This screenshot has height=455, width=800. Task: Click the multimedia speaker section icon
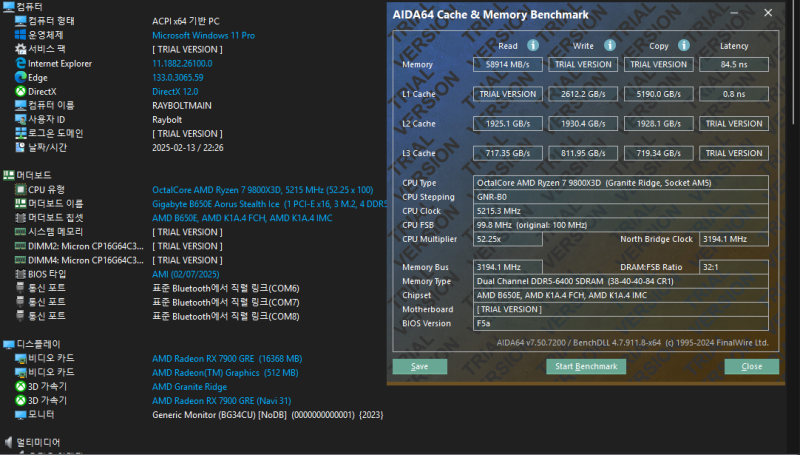click(x=8, y=442)
